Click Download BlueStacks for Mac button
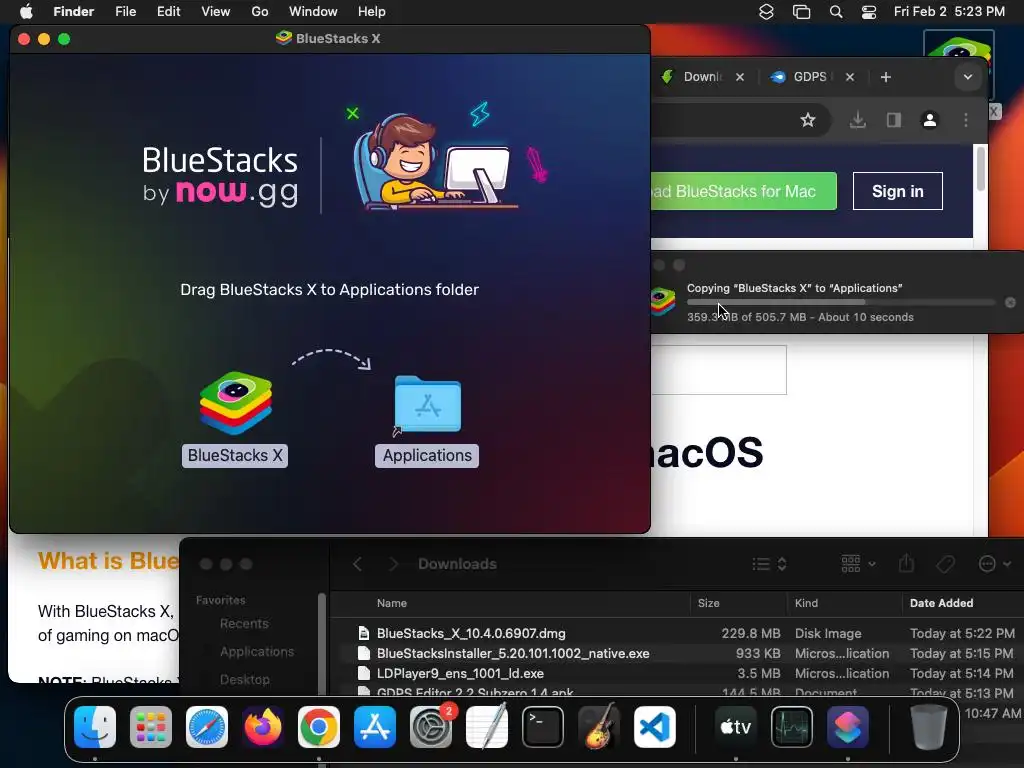The width and height of the screenshot is (1024, 768). click(x=743, y=191)
